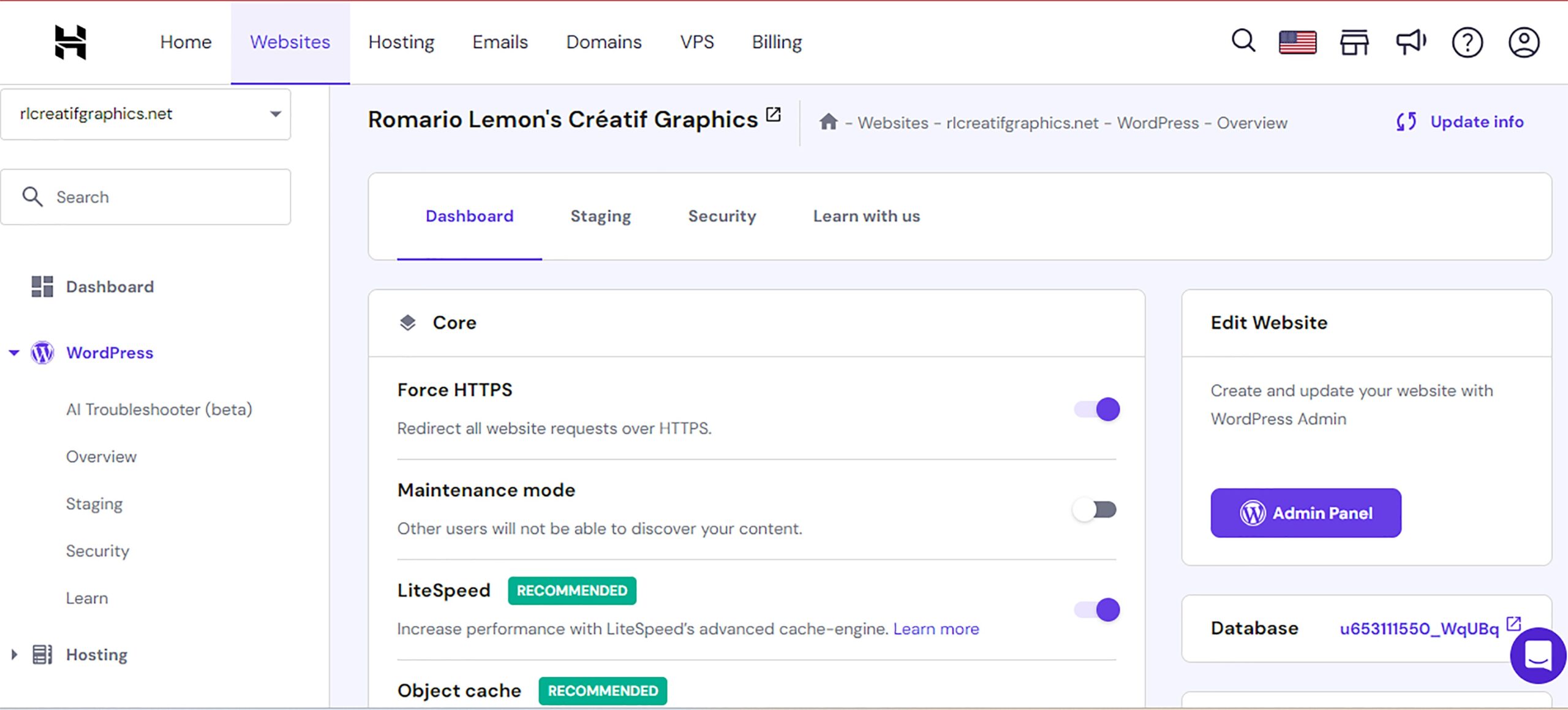
Task: Click the home icon in breadcrumb
Action: 828,122
